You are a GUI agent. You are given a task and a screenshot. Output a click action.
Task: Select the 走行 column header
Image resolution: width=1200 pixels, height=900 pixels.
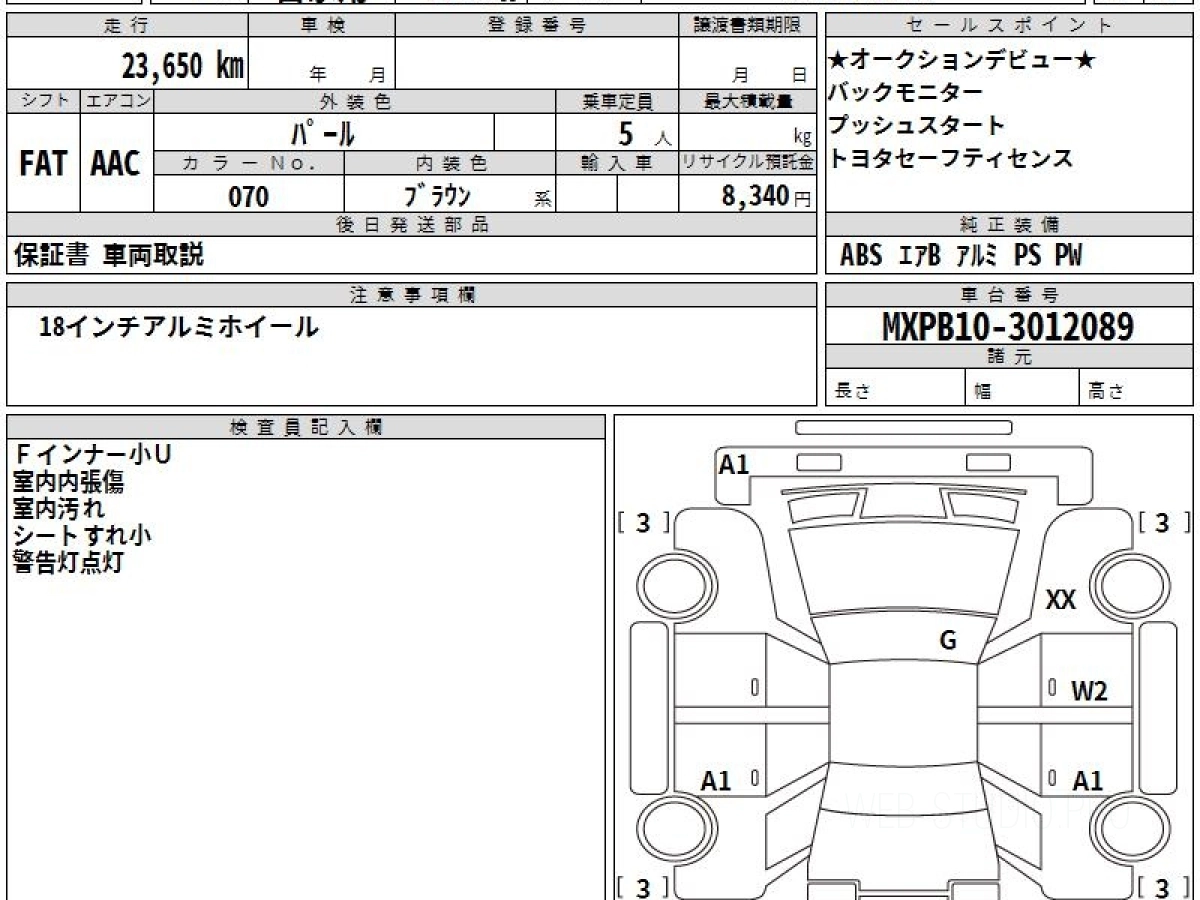[127, 26]
